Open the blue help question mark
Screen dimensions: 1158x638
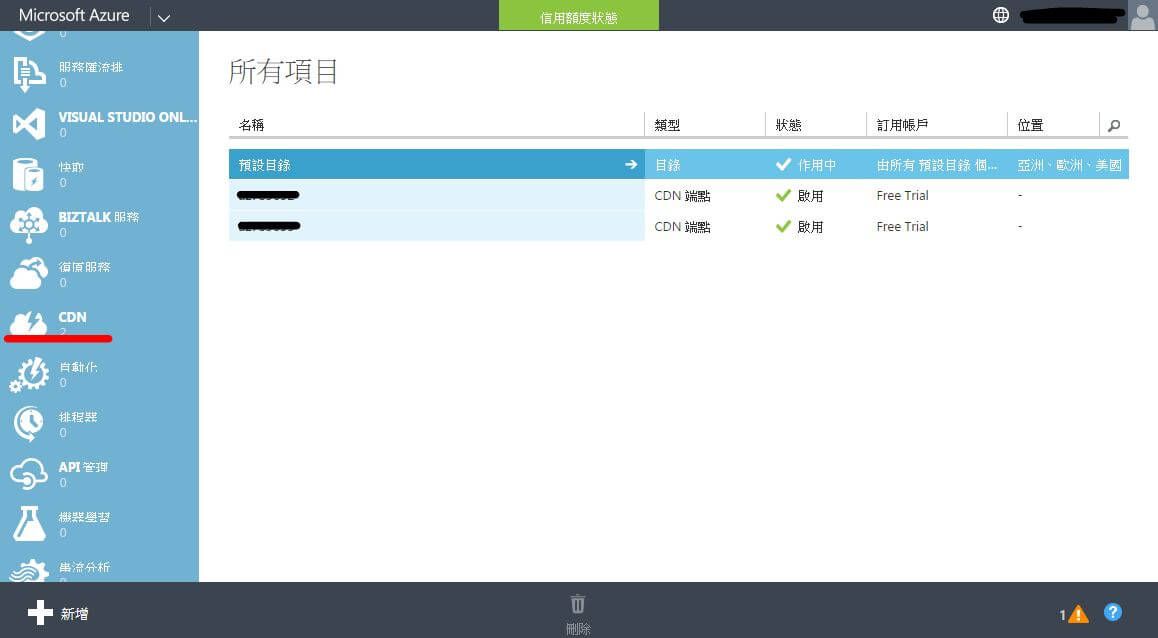click(x=1113, y=612)
